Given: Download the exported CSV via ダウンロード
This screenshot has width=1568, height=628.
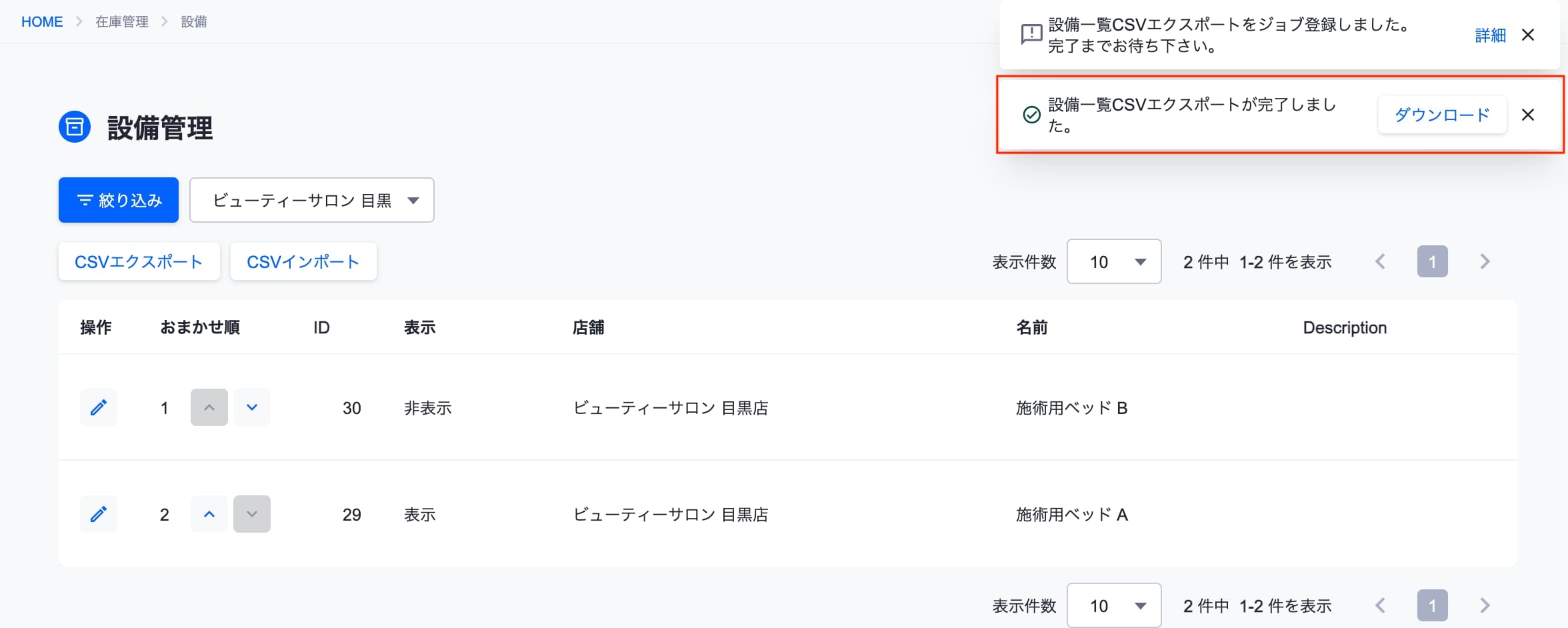Looking at the screenshot, I should pyautogui.click(x=1442, y=115).
